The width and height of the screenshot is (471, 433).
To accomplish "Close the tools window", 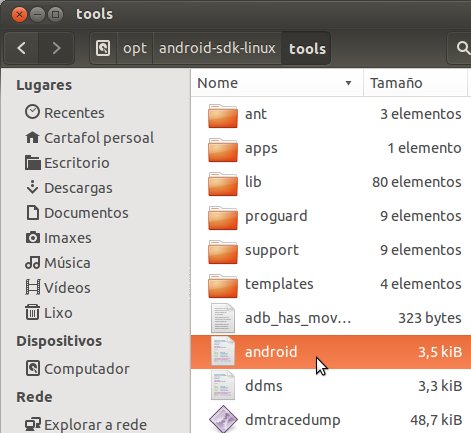I will click(19, 15).
